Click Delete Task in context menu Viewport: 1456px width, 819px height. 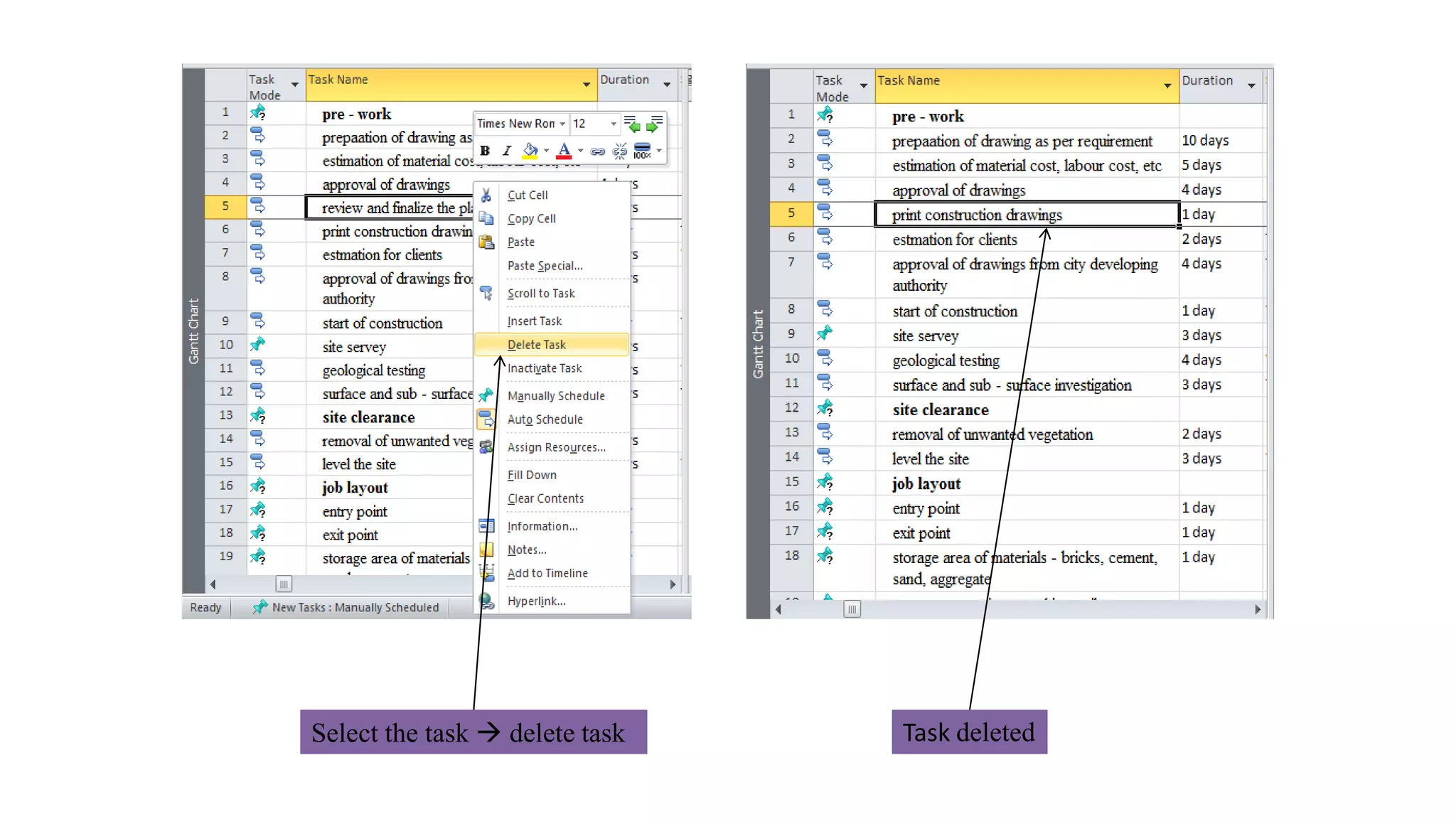click(x=552, y=344)
